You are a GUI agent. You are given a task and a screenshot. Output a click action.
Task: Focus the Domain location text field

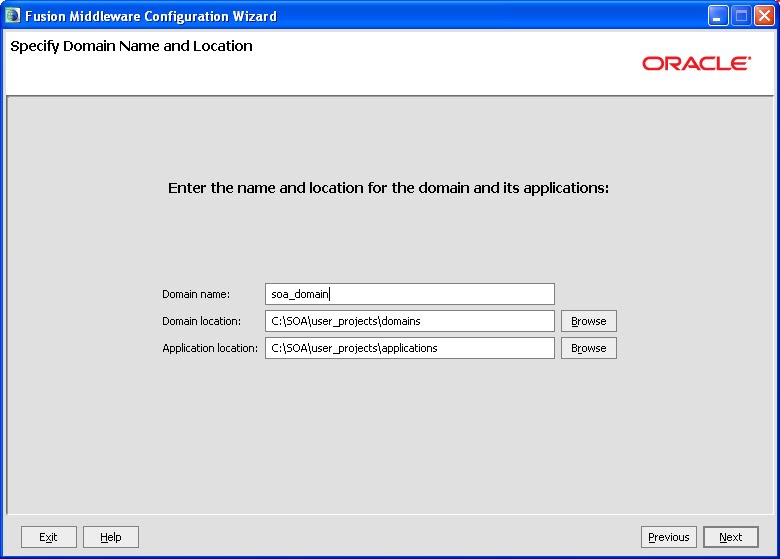point(409,321)
